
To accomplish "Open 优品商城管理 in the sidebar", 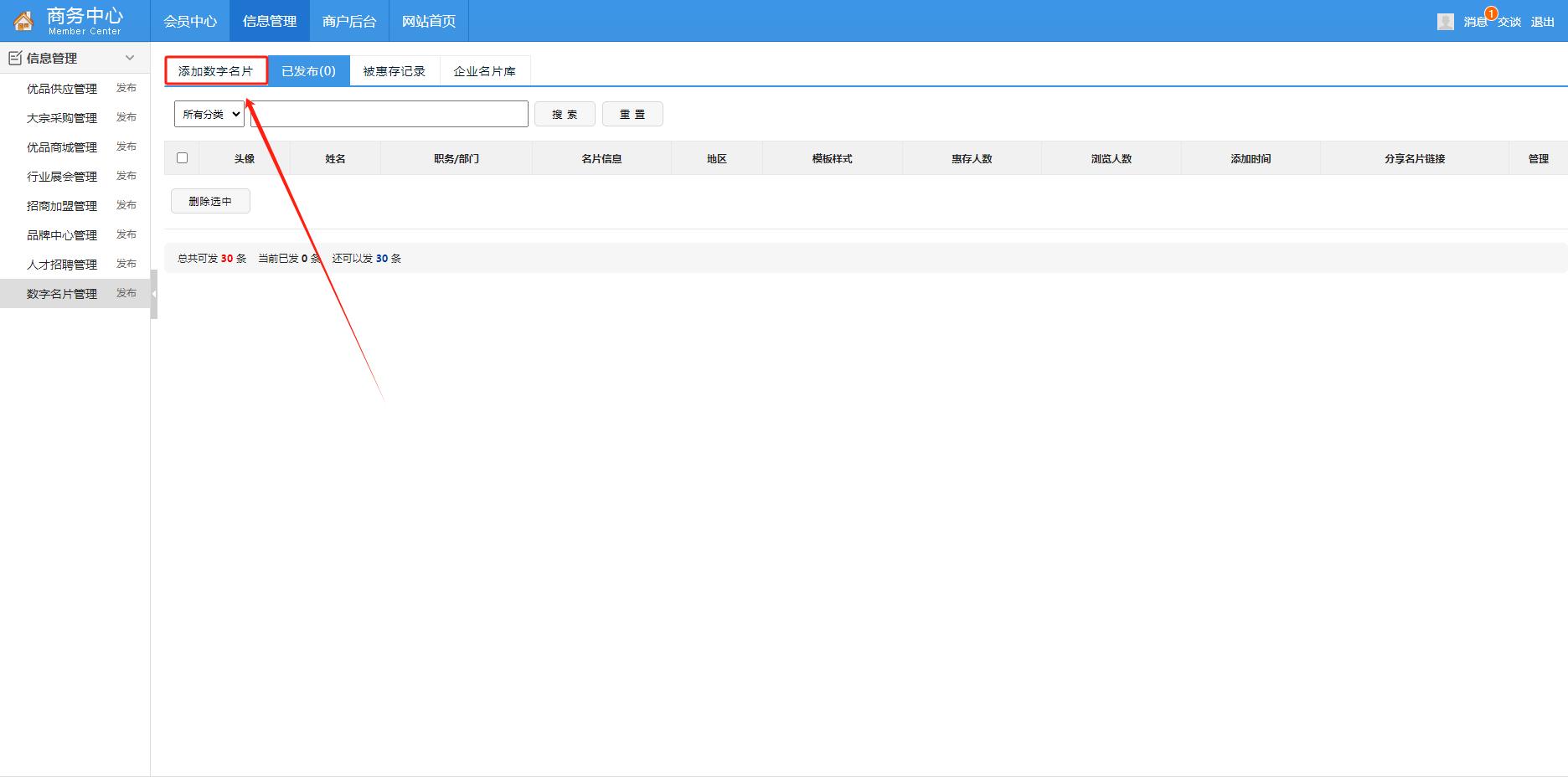I will click(62, 147).
